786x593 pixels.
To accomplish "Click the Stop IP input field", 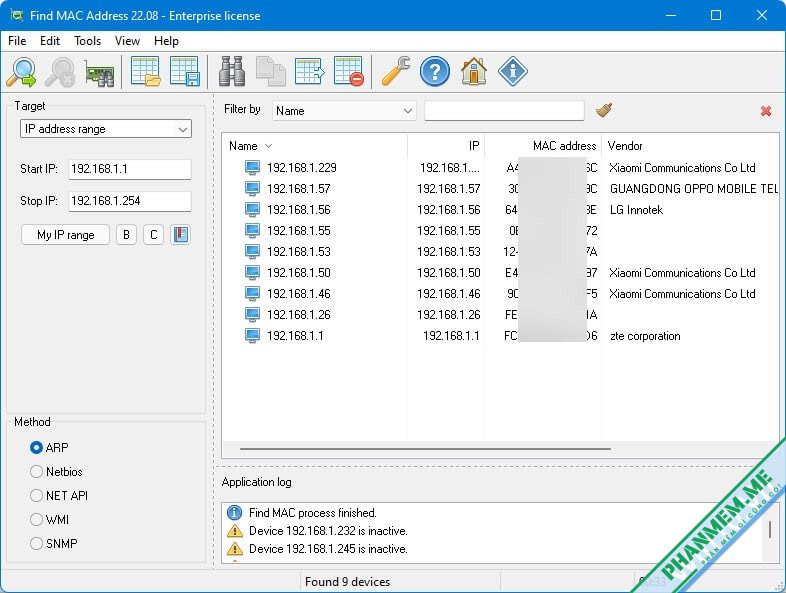I will pos(130,201).
